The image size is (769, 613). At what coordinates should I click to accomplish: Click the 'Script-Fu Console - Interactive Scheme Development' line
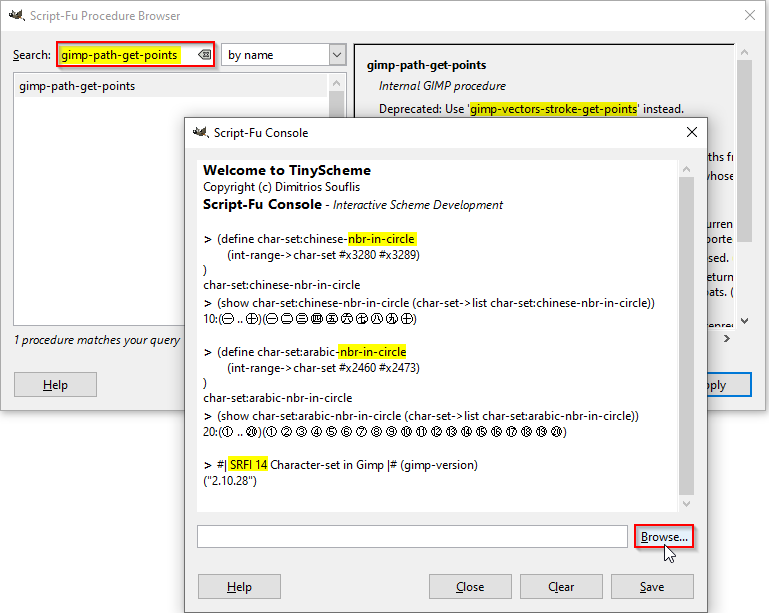tap(353, 204)
